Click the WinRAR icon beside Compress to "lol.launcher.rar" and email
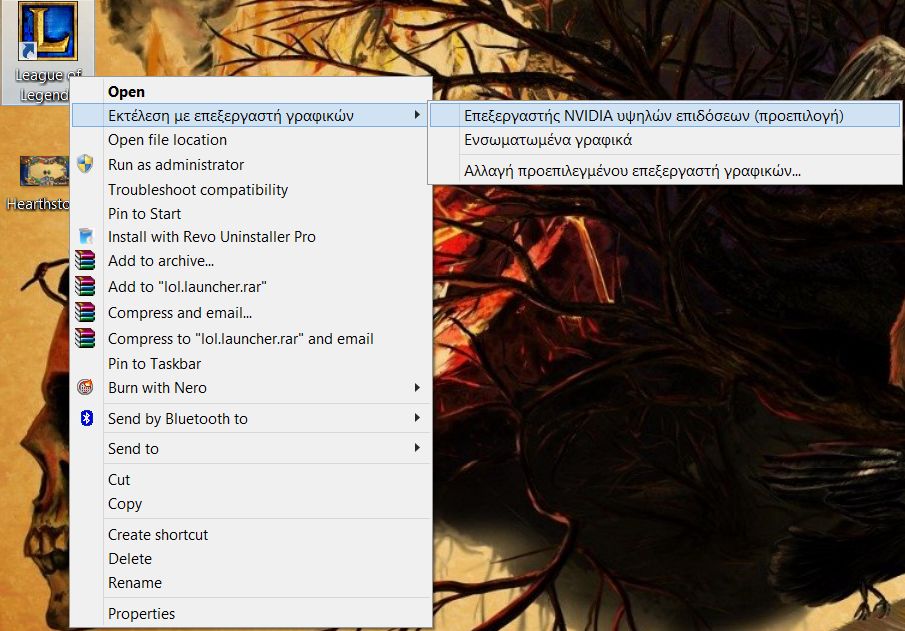905x631 pixels. point(85,338)
